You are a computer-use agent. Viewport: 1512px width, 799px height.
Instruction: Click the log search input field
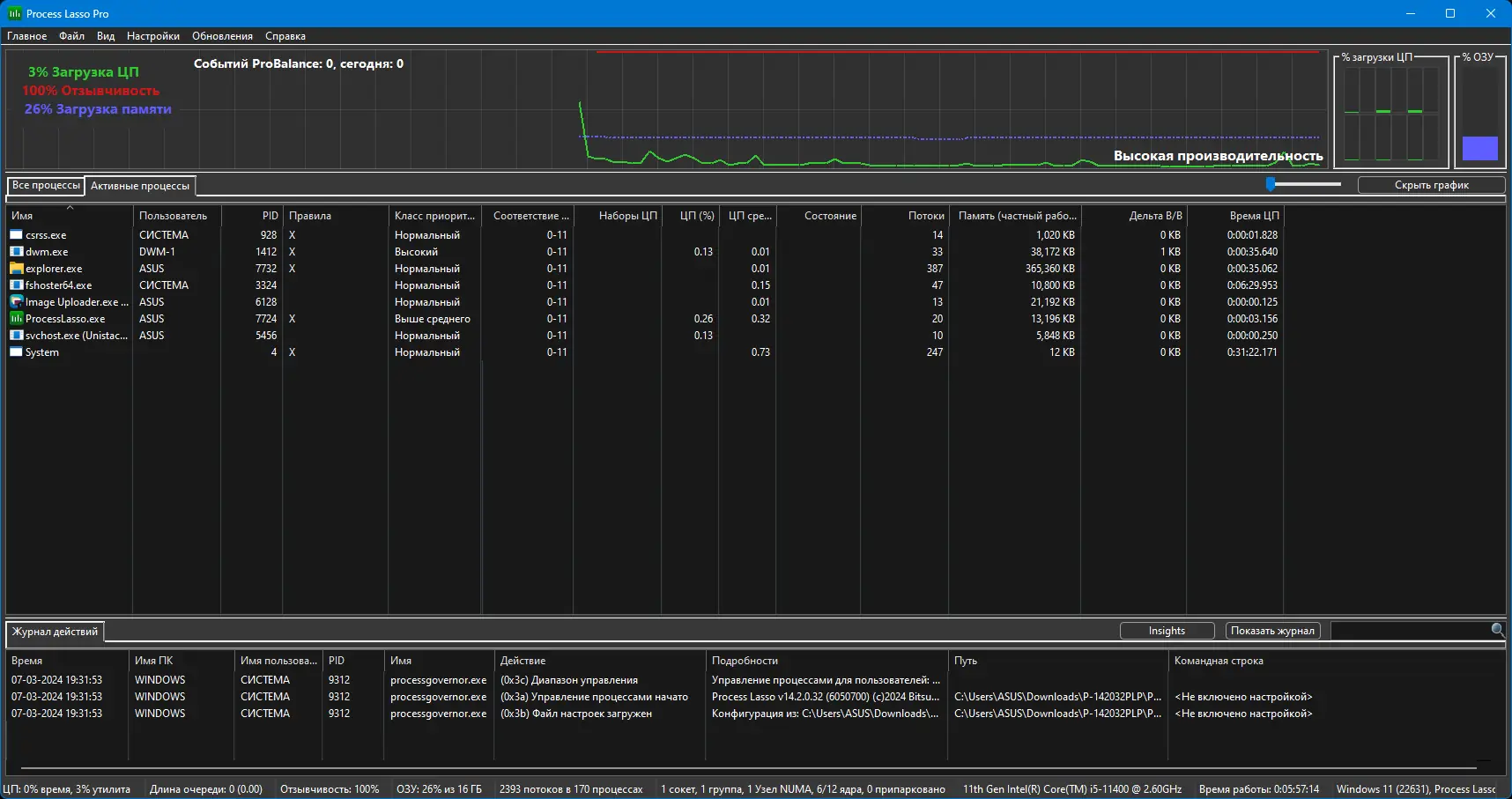1410,631
